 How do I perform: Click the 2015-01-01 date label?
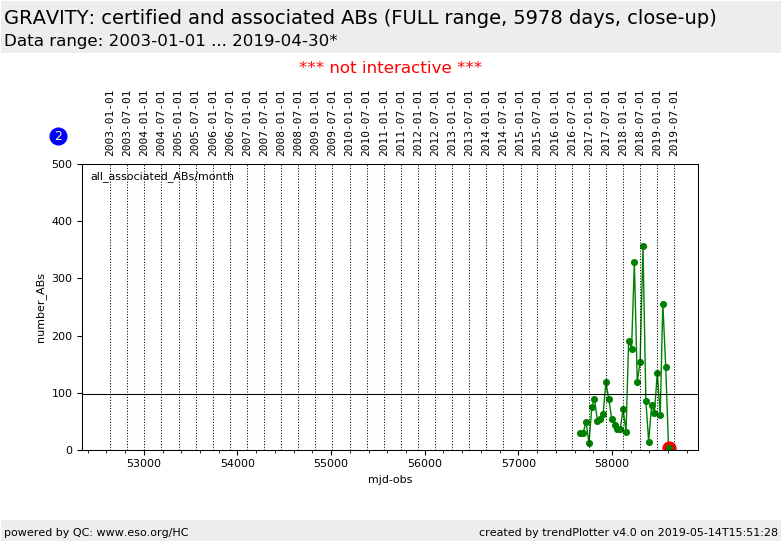(520, 122)
